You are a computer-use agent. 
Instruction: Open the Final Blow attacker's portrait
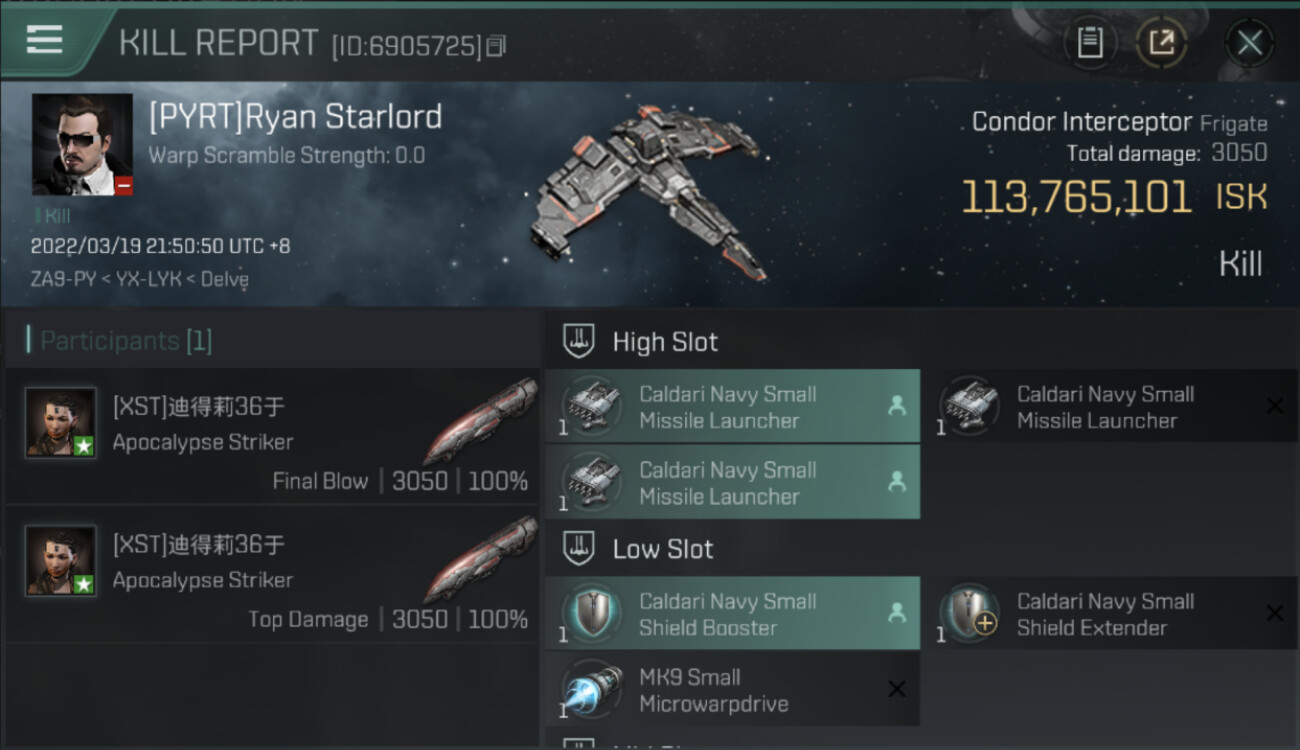[x=61, y=423]
